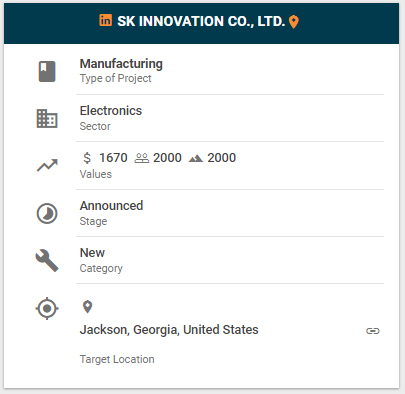Open the LinkedIn icon in the header
Image resolution: width=405 pixels, height=394 pixels.
coord(106,20)
